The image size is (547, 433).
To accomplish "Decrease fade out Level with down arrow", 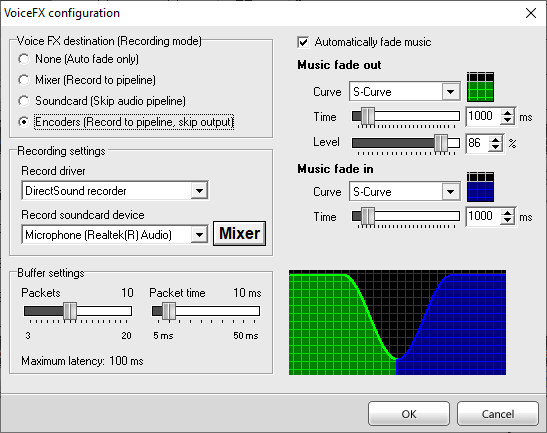I will (x=495, y=147).
